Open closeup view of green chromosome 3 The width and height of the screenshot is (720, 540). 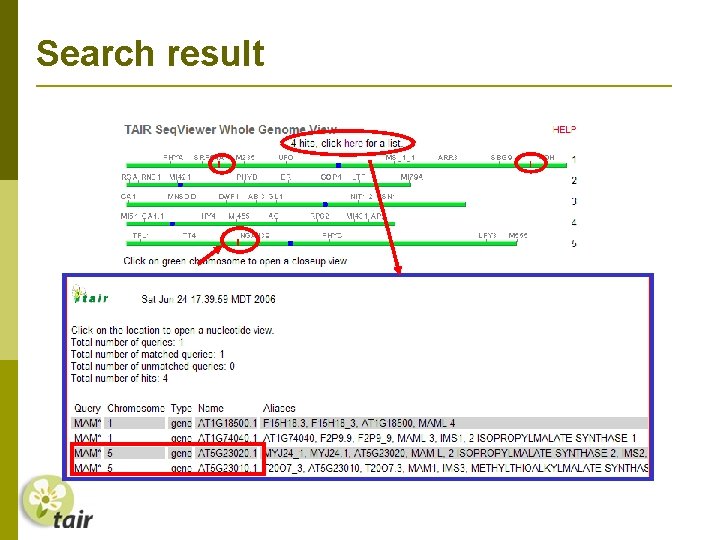click(296, 204)
